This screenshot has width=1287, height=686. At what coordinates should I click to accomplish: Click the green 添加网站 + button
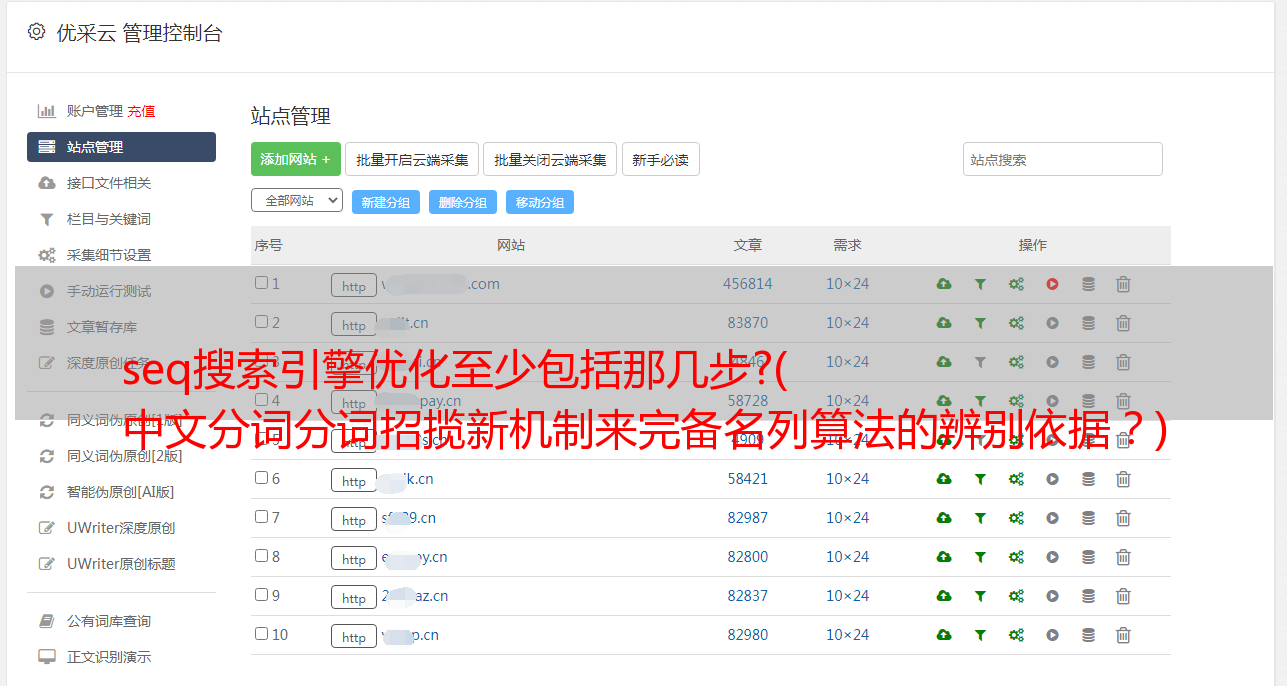pos(296,159)
